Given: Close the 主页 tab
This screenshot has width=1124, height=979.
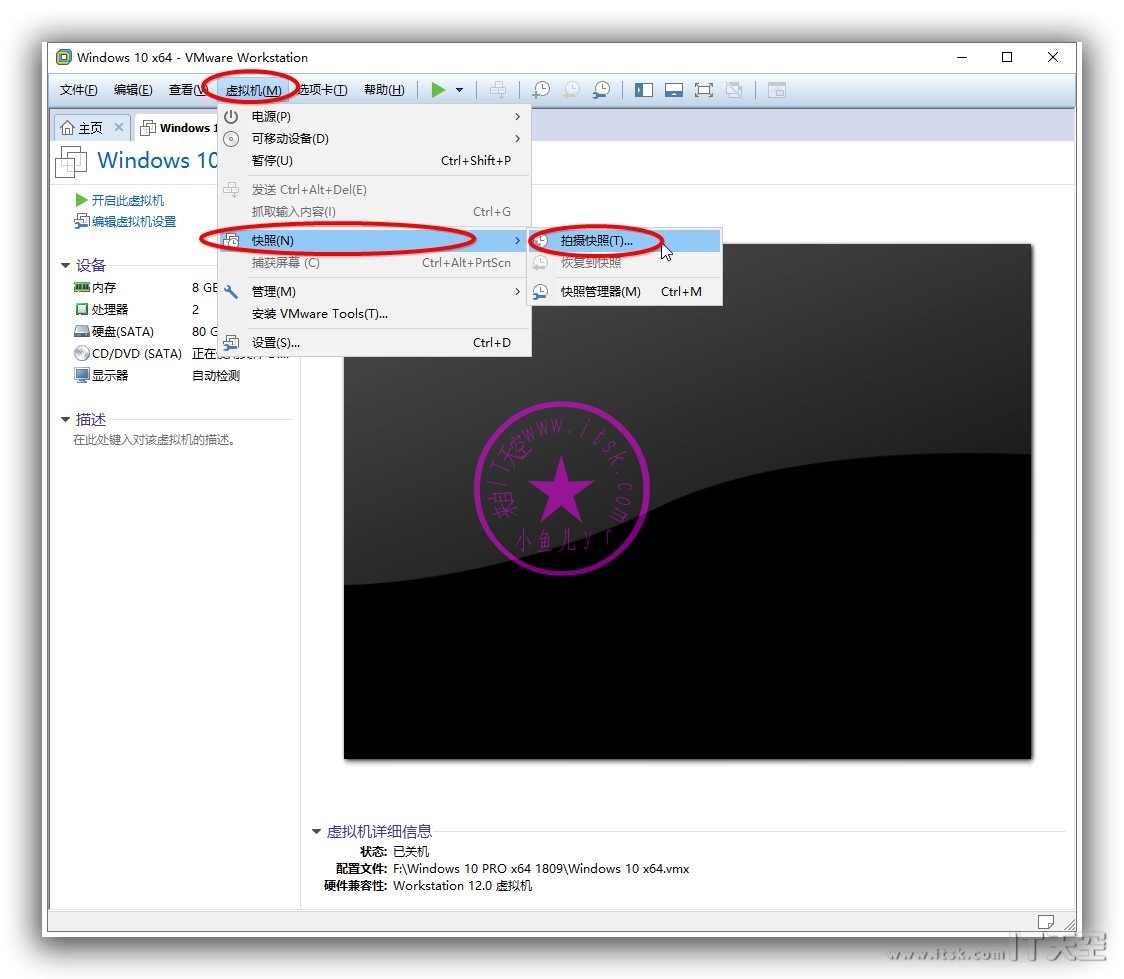Looking at the screenshot, I should [119, 127].
